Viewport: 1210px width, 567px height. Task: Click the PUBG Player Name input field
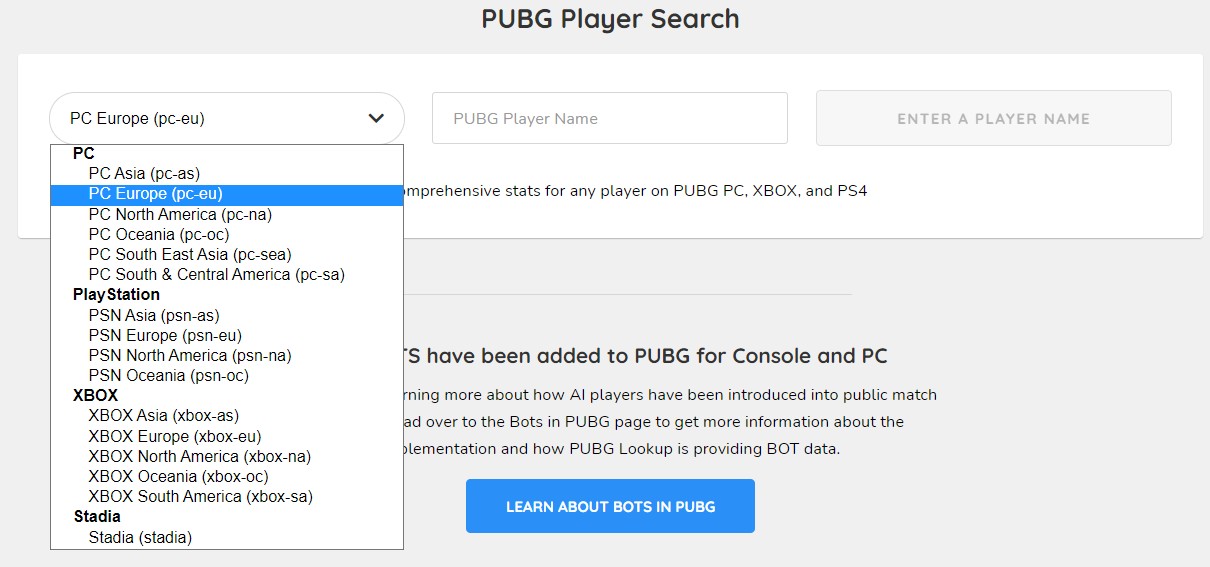[x=609, y=118]
